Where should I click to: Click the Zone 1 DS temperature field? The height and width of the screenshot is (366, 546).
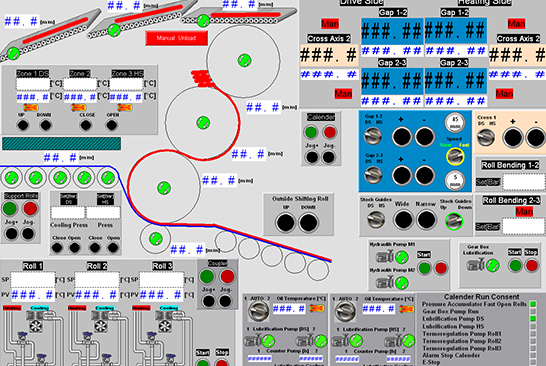click(33, 84)
